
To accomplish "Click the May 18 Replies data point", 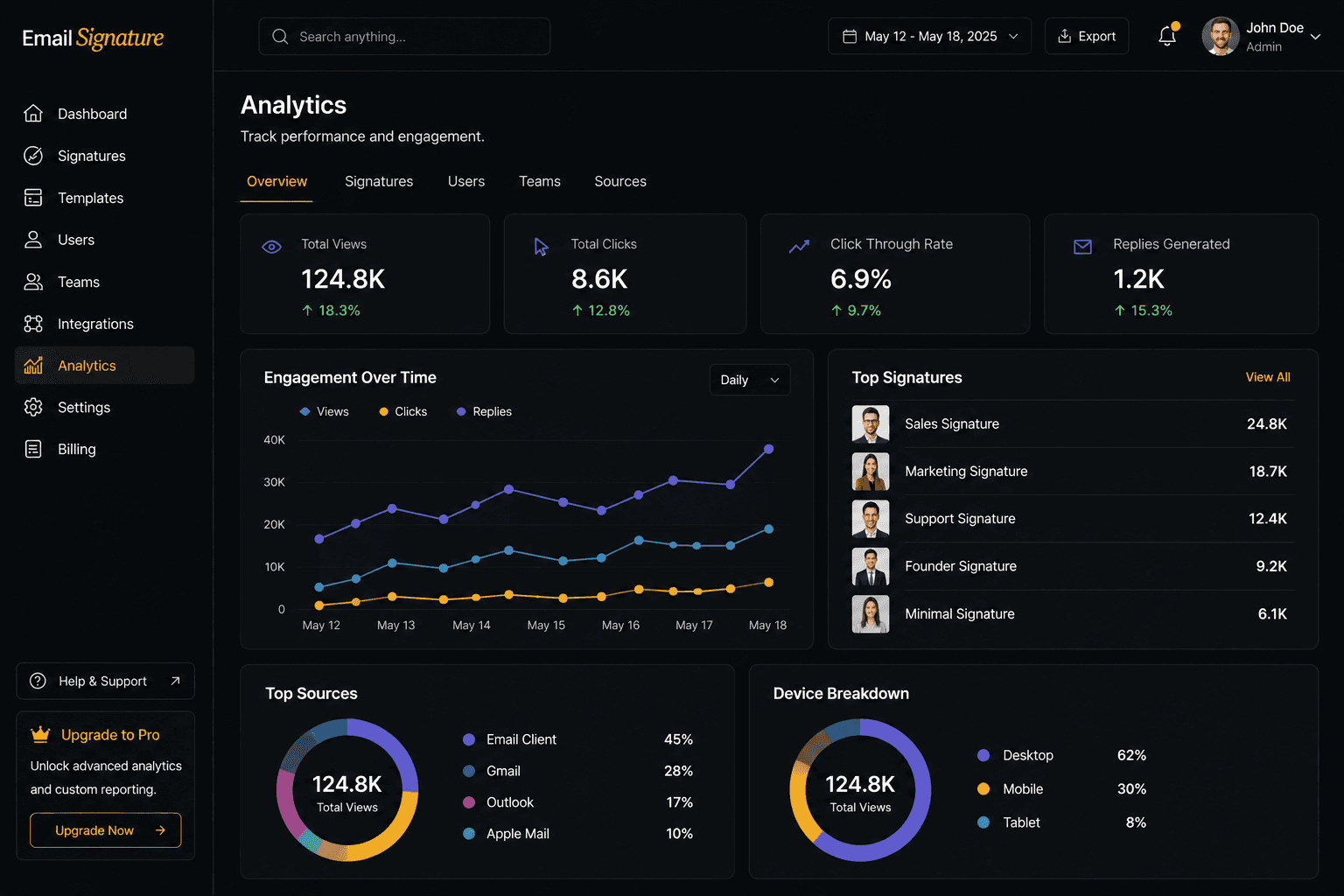I will tap(769, 449).
